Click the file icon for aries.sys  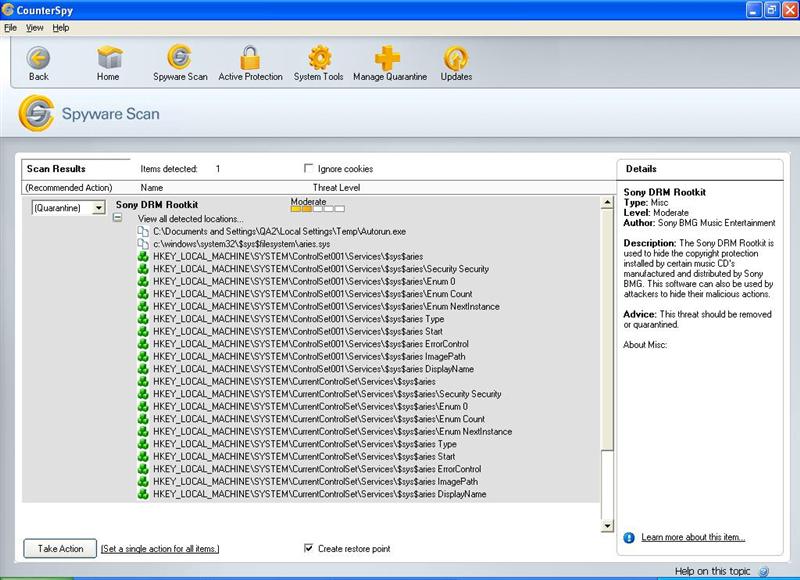[143, 244]
